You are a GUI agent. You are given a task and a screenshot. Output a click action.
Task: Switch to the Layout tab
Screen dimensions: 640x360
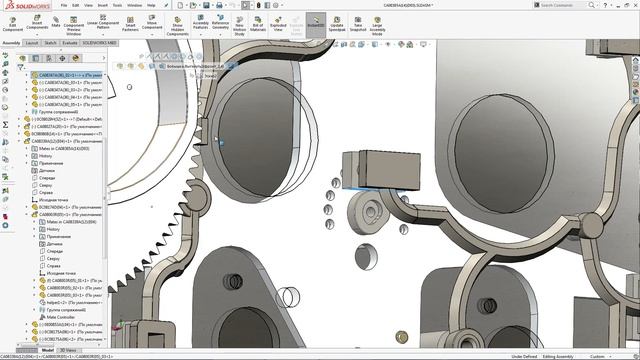pyautogui.click(x=32, y=43)
